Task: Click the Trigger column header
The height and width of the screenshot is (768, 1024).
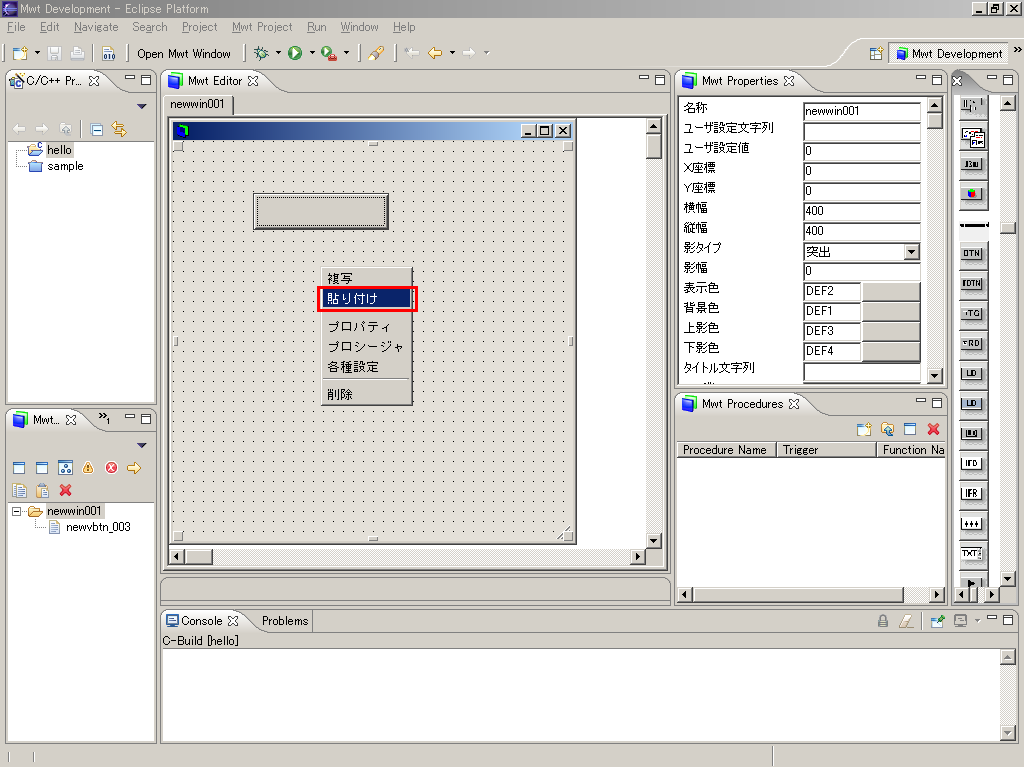Action: 825,450
